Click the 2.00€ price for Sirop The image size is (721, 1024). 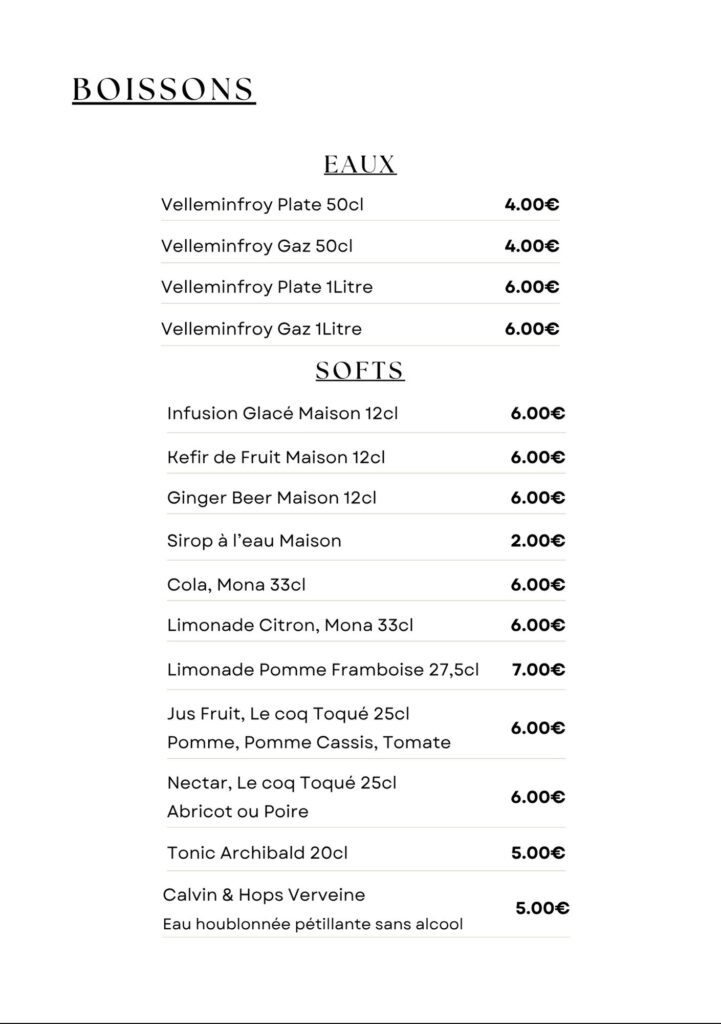pos(538,541)
